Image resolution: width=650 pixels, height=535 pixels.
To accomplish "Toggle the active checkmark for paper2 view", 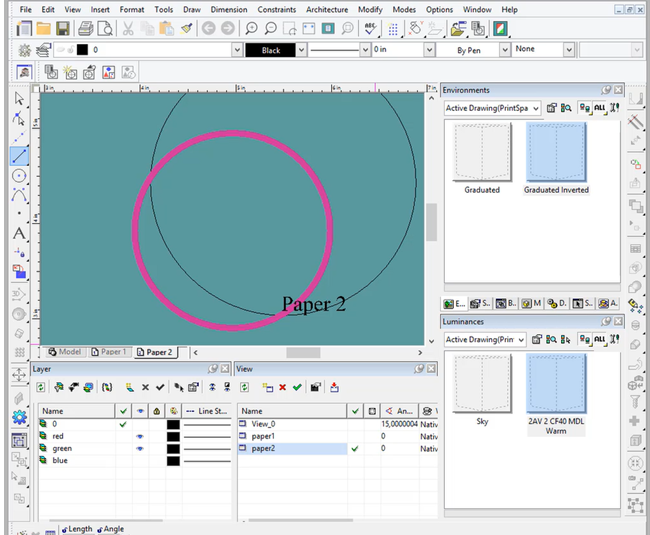I will coord(355,448).
